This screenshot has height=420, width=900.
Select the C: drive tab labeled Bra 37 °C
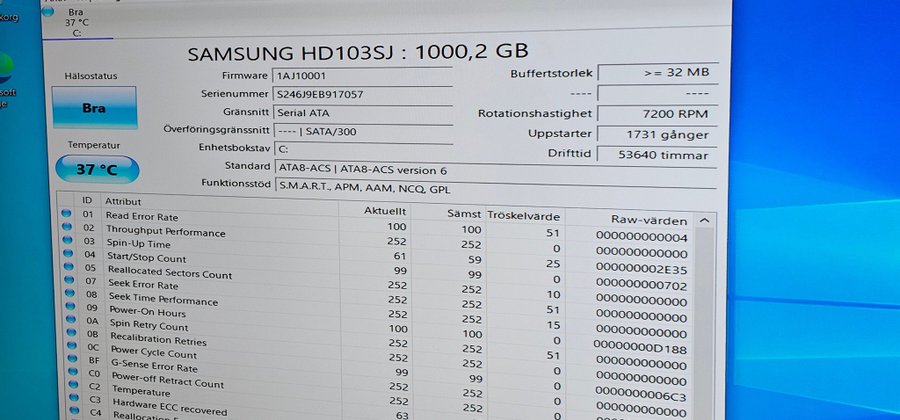coord(77,20)
